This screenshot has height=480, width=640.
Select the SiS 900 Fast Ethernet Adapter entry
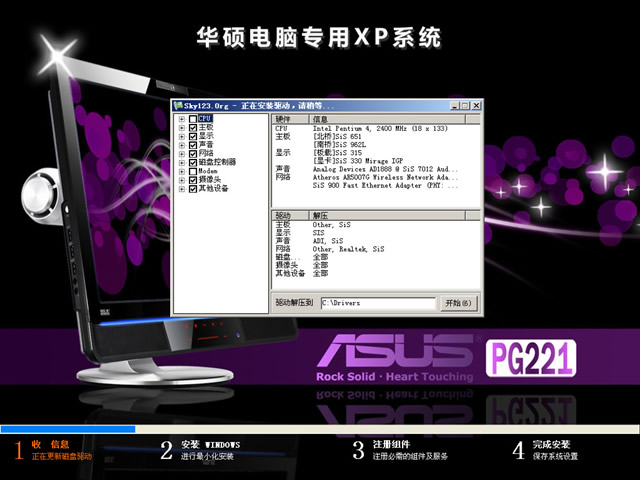(385, 186)
